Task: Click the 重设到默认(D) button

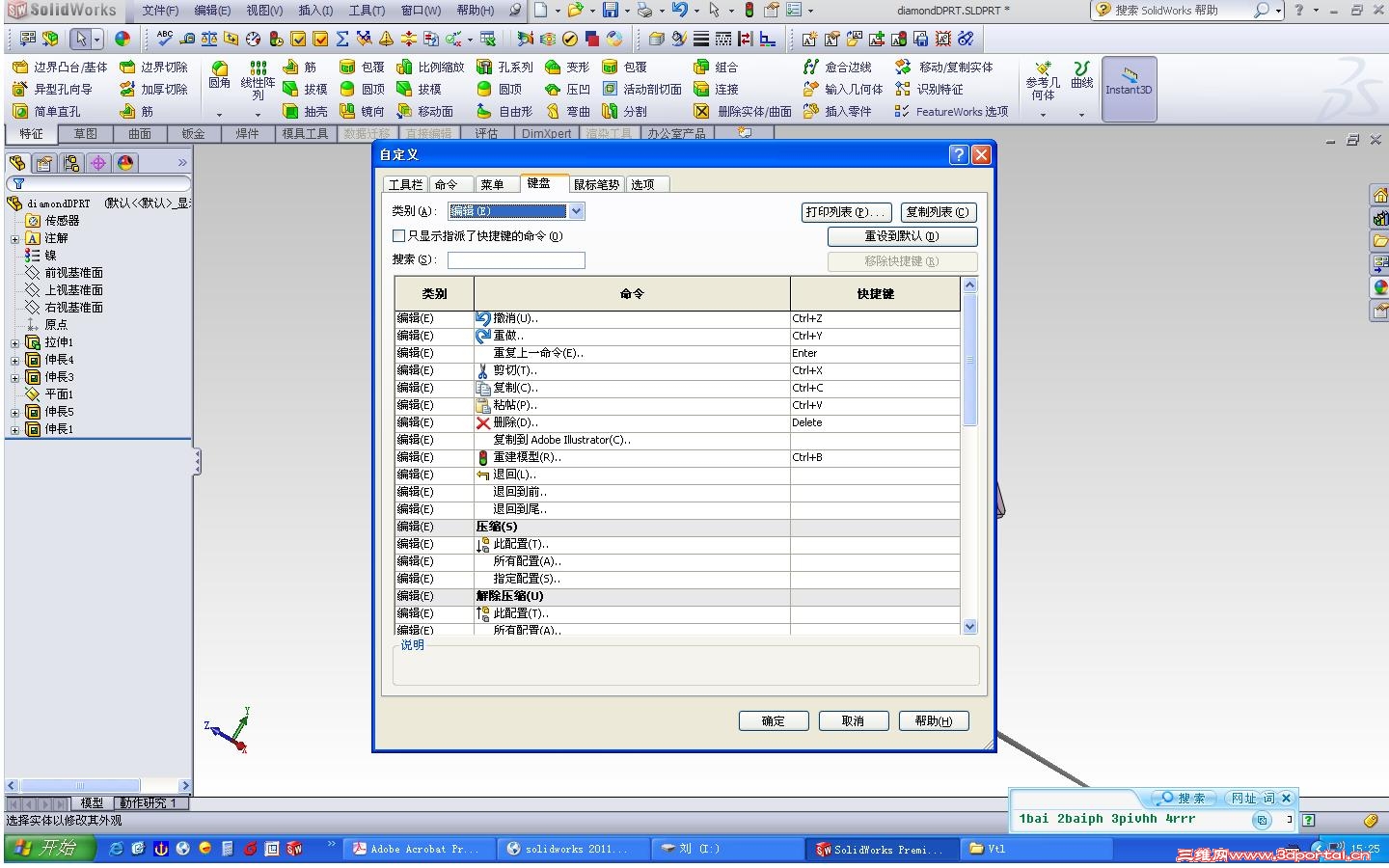Action: pyautogui.click(x=902, y=236)
